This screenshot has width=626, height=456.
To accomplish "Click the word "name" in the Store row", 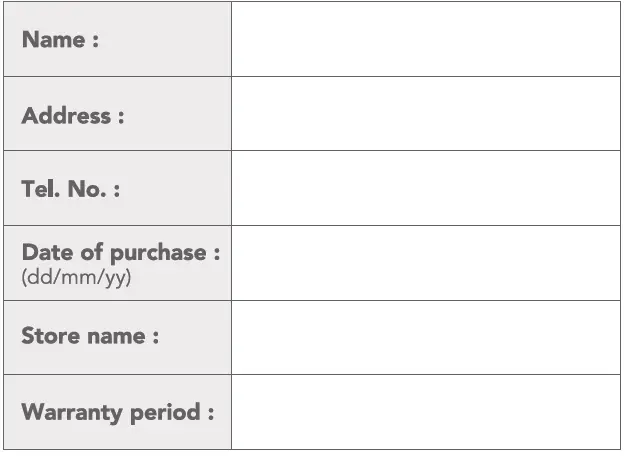I will point(116,337).
